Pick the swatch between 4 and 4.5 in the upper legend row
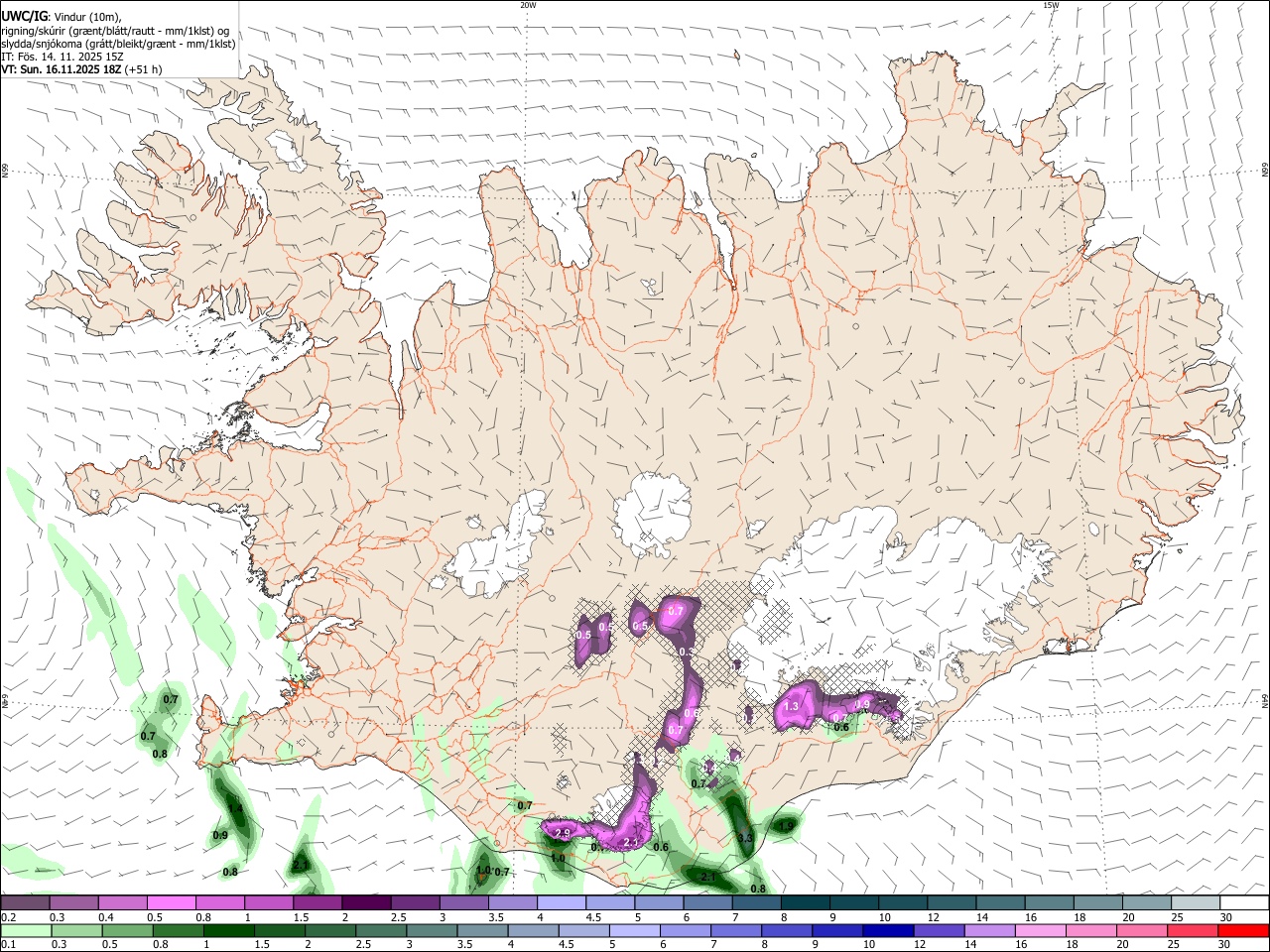Screen dimensions: 1270x952 (x=562, y=903)
